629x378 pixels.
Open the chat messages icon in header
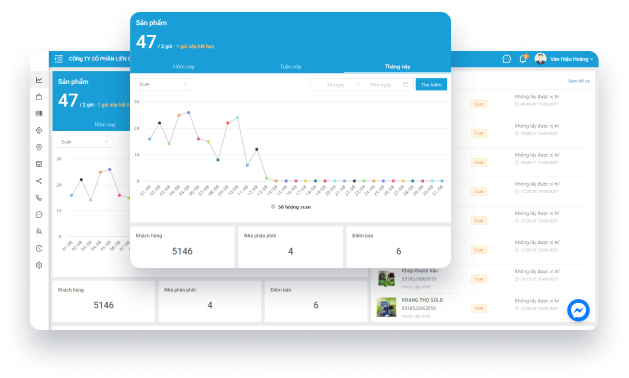pos(507,59)
